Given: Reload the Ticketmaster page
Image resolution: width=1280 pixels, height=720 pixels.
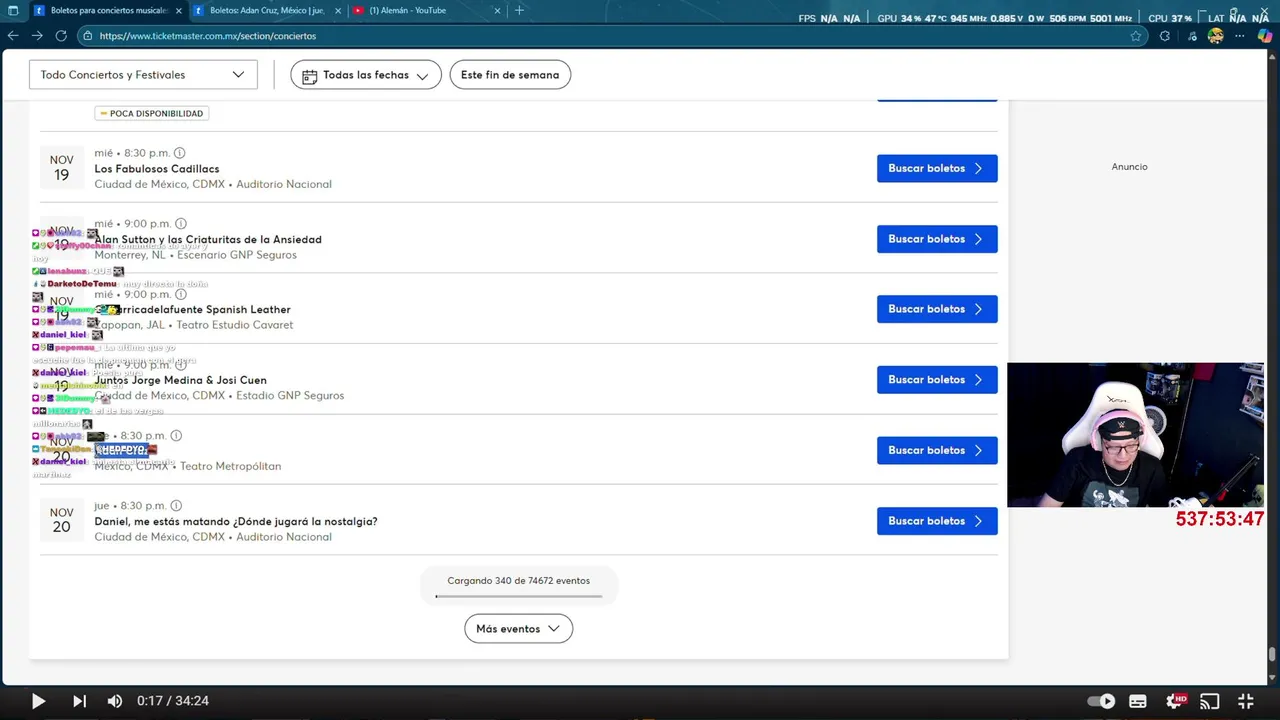Looking at the screenshot, I should tap(61, 36).
